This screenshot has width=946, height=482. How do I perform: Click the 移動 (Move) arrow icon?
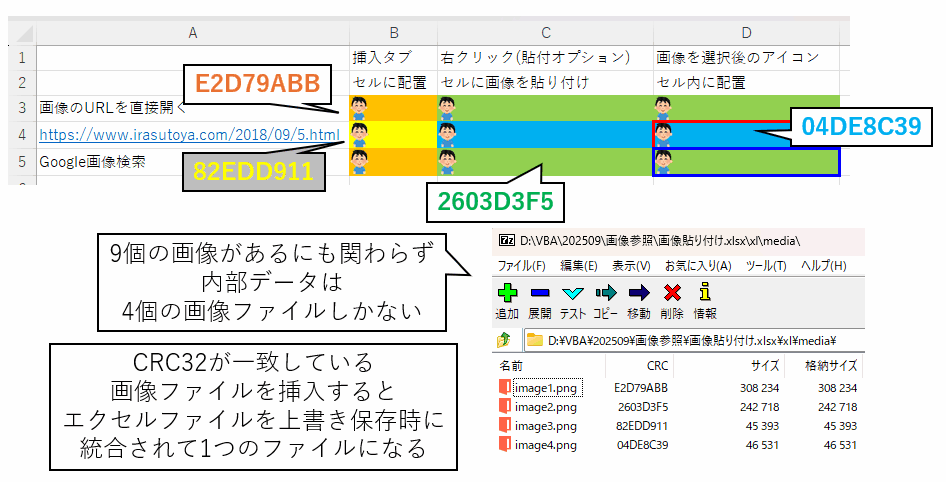[x=639, y=293]
